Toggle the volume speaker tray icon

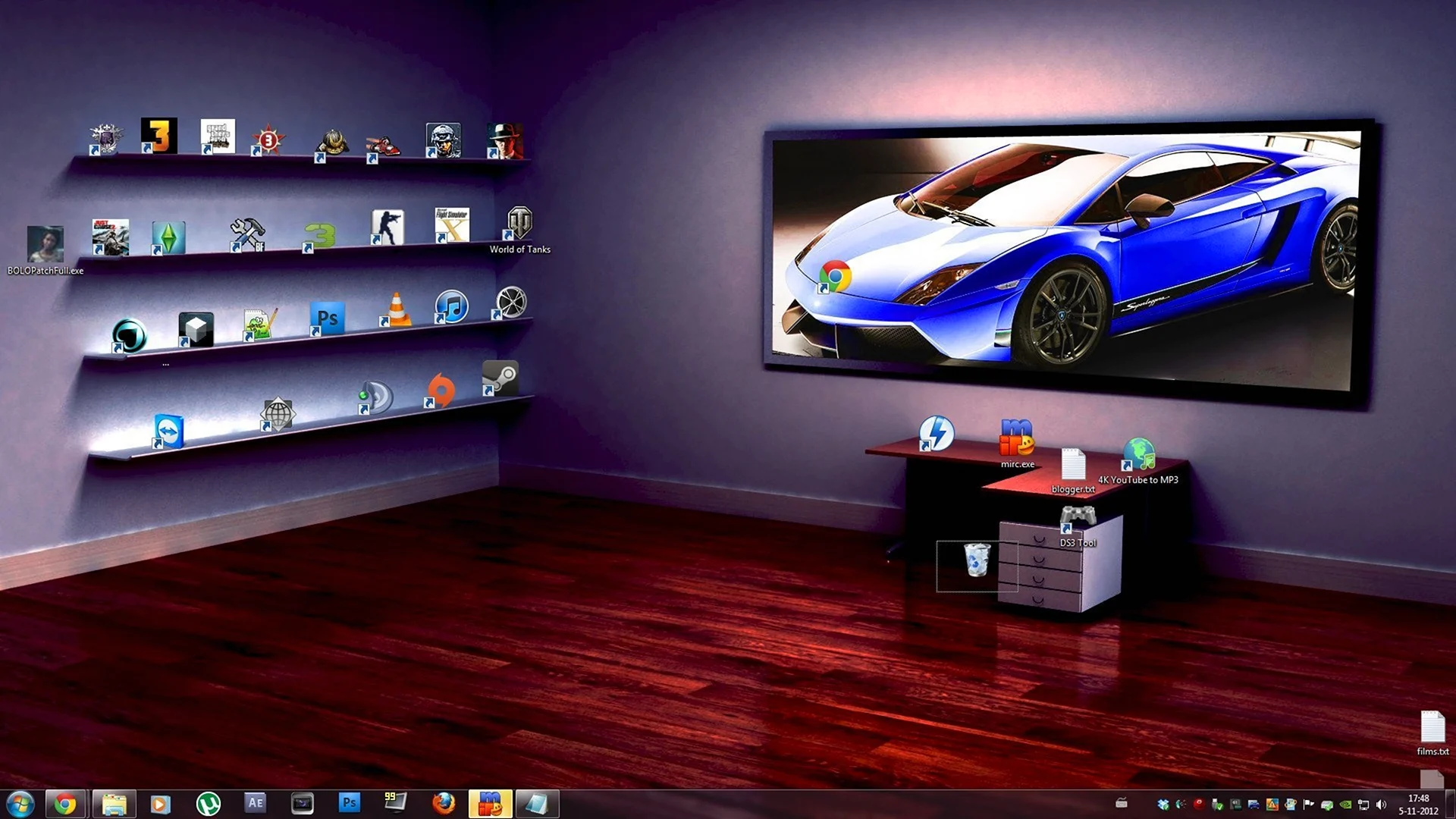point(1381,805)
